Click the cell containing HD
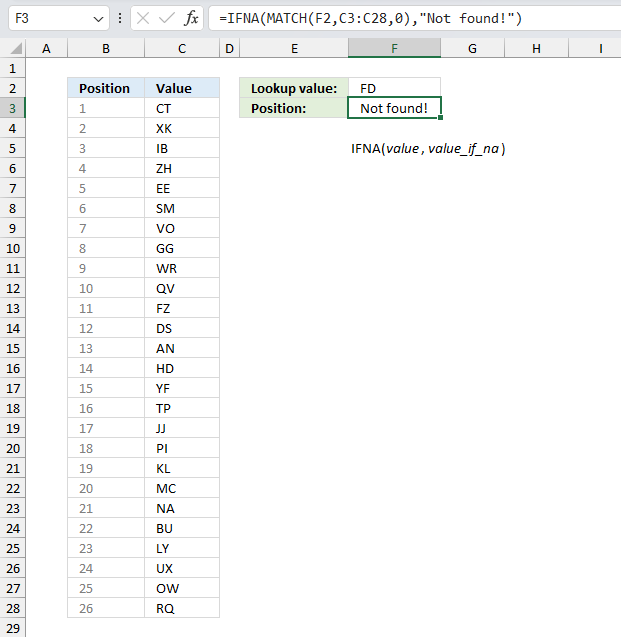Screen dimensions: 621x637 (x=182, y=368)
